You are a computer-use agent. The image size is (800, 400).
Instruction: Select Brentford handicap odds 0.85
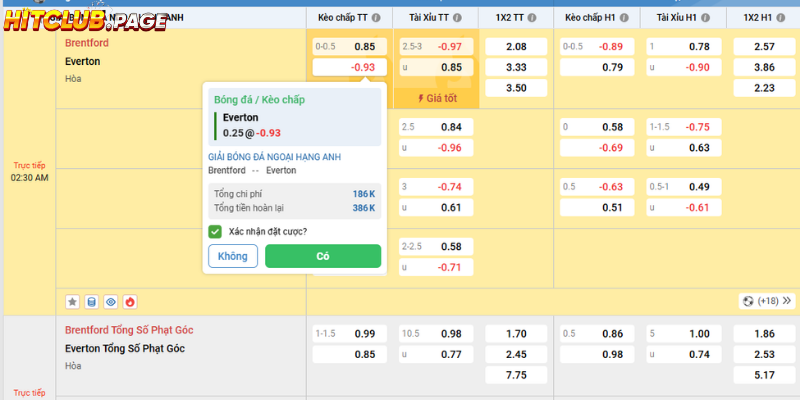pyautogui.click(x=348, y=46)
